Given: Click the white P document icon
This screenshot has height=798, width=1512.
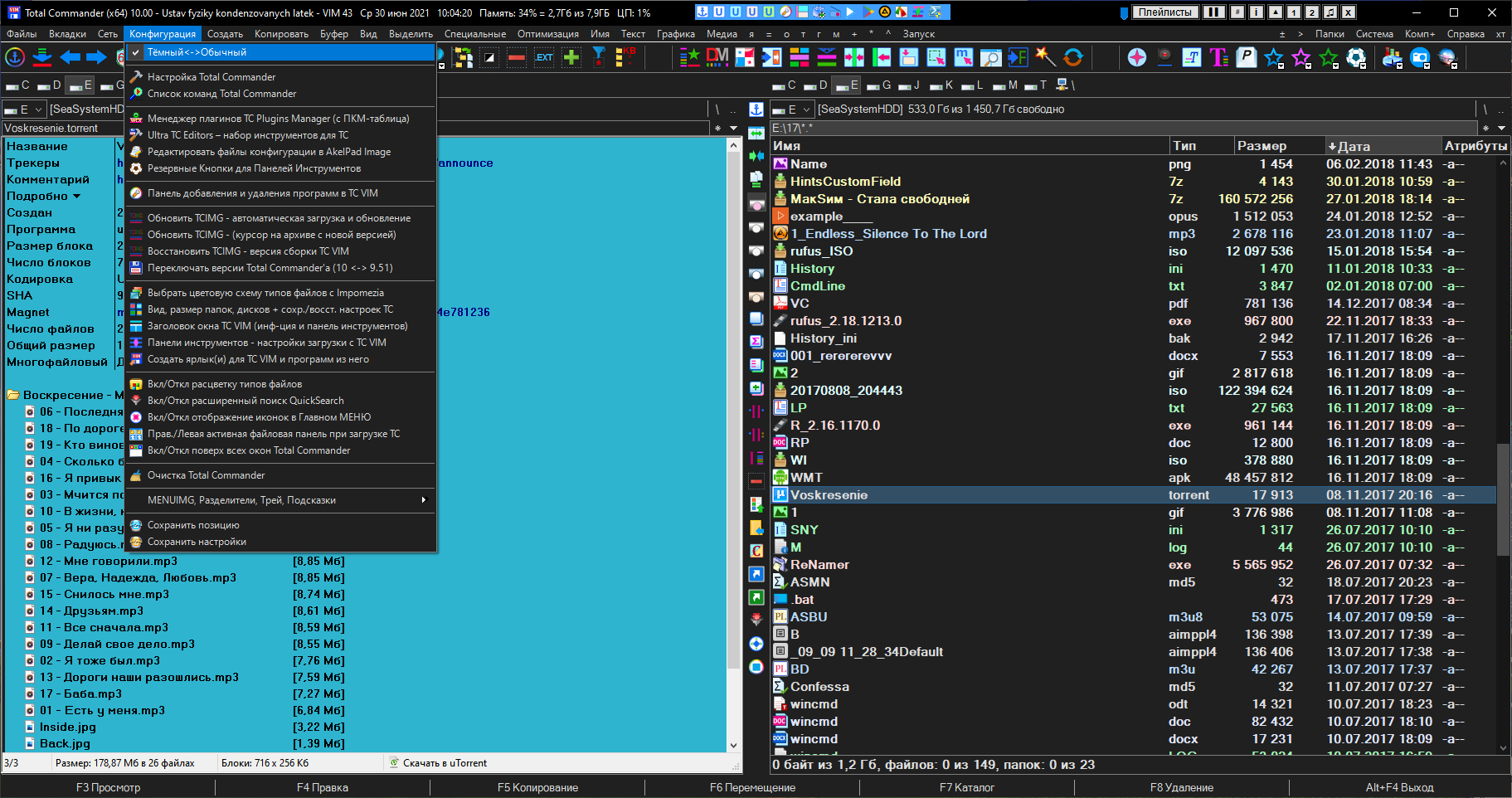Looking at the screenshot, I should (x=1246, y=57).
